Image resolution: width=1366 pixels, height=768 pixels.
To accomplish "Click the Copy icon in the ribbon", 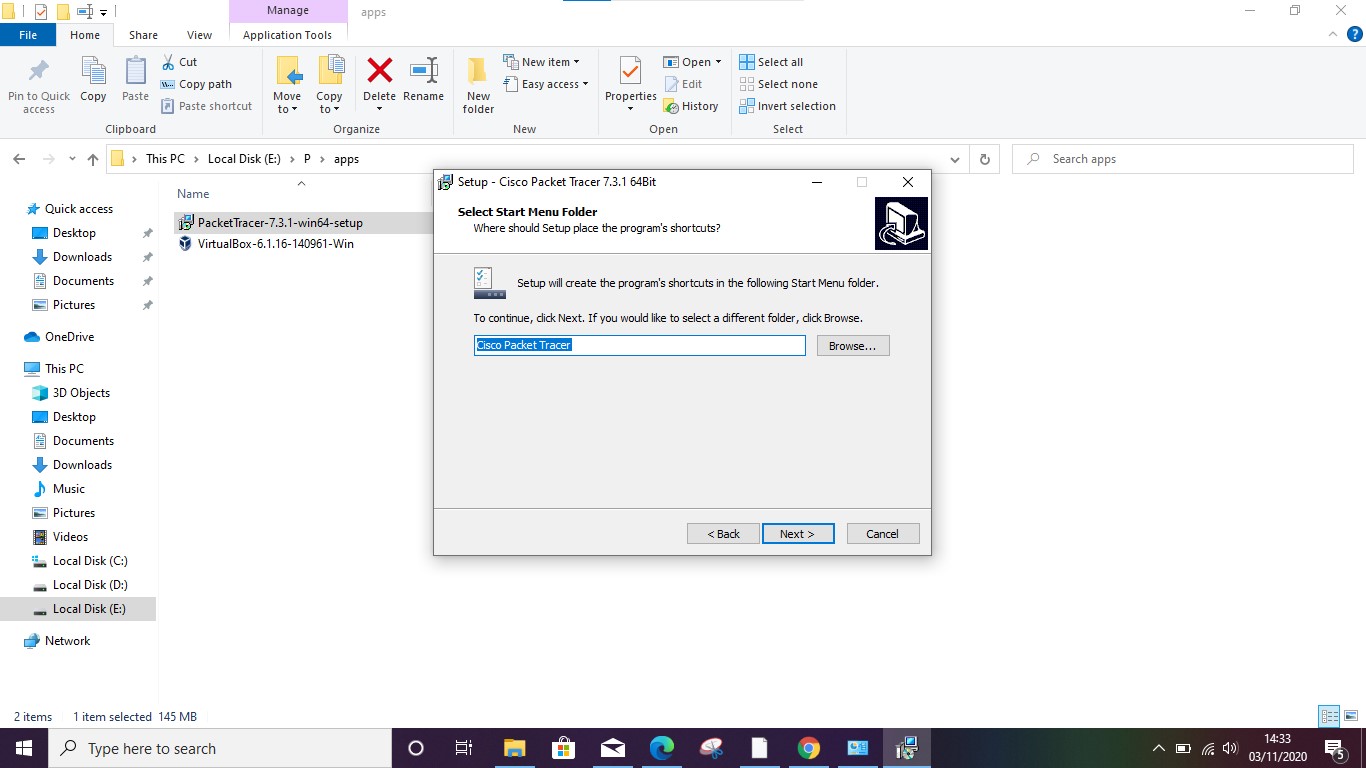I will tap(93, 83).
